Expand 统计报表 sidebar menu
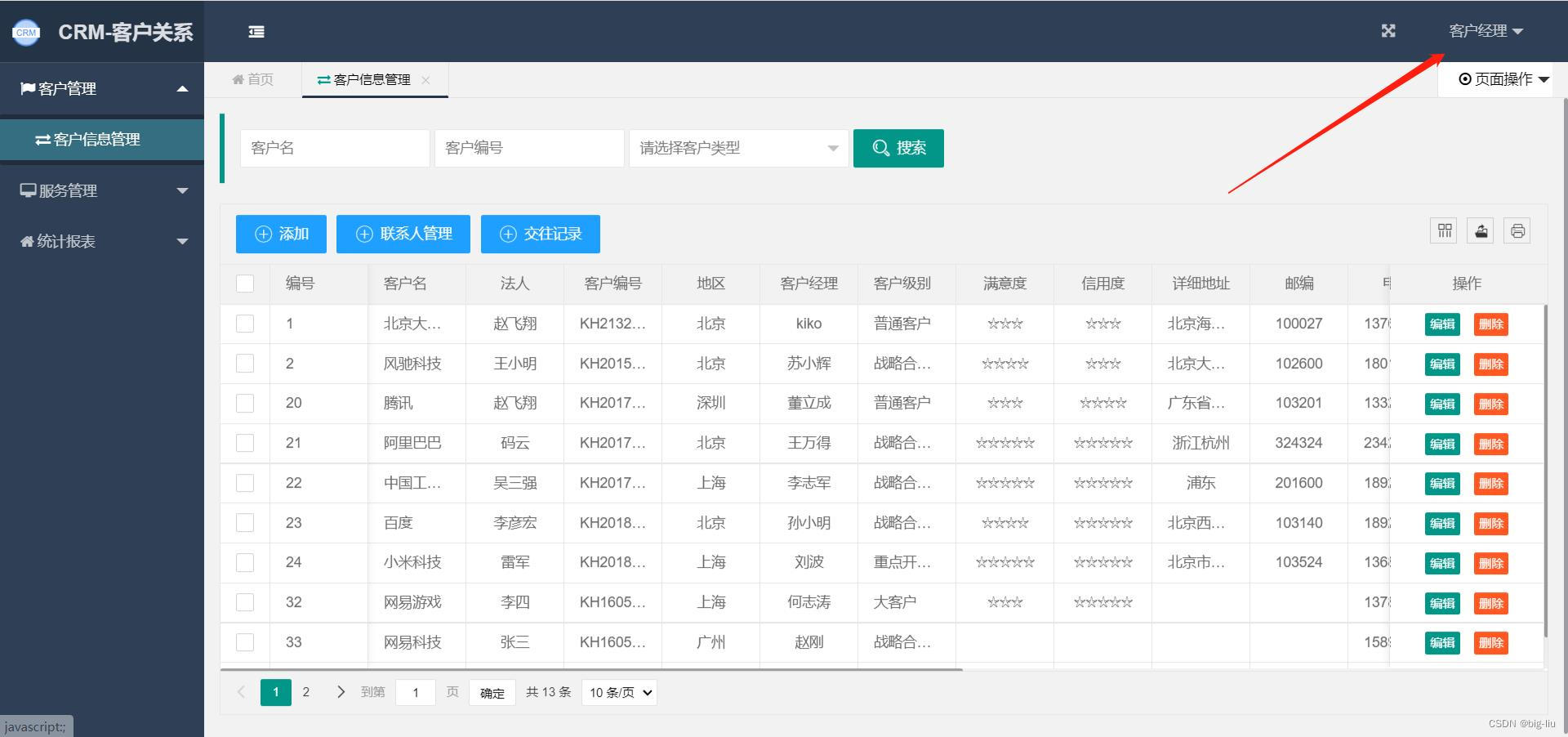Viewport: 1568px width, 737px height. pyautogui.click(x=102, y=241)
